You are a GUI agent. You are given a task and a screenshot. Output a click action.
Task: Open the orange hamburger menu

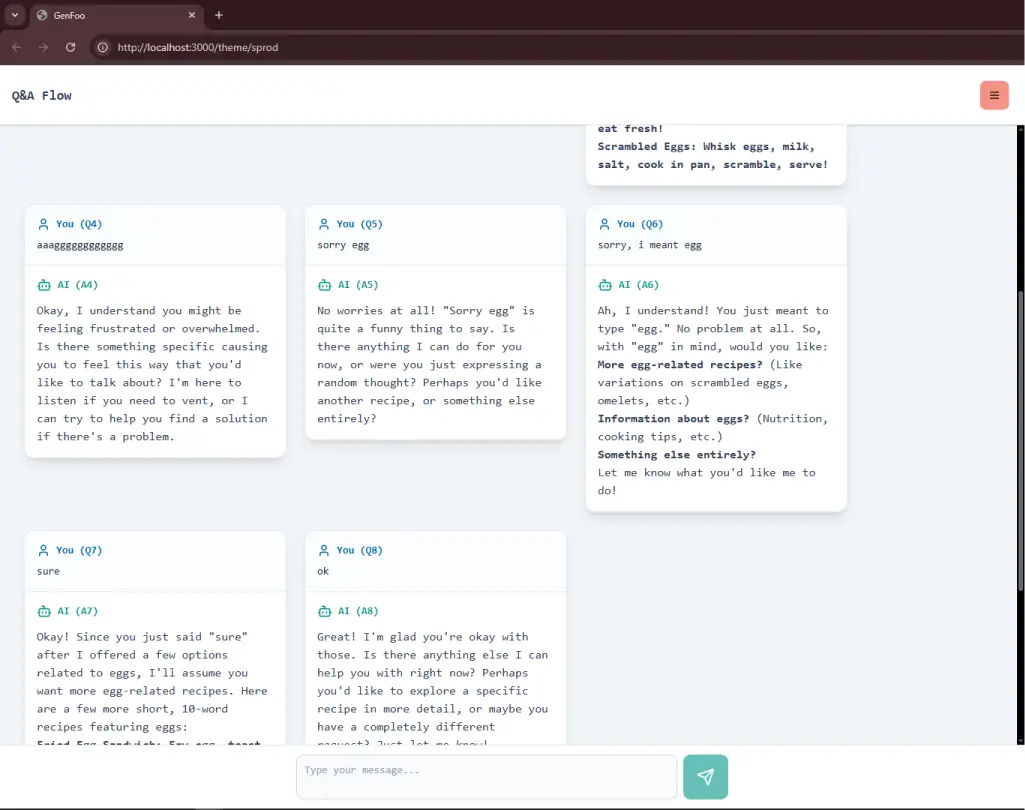[993, 94]
